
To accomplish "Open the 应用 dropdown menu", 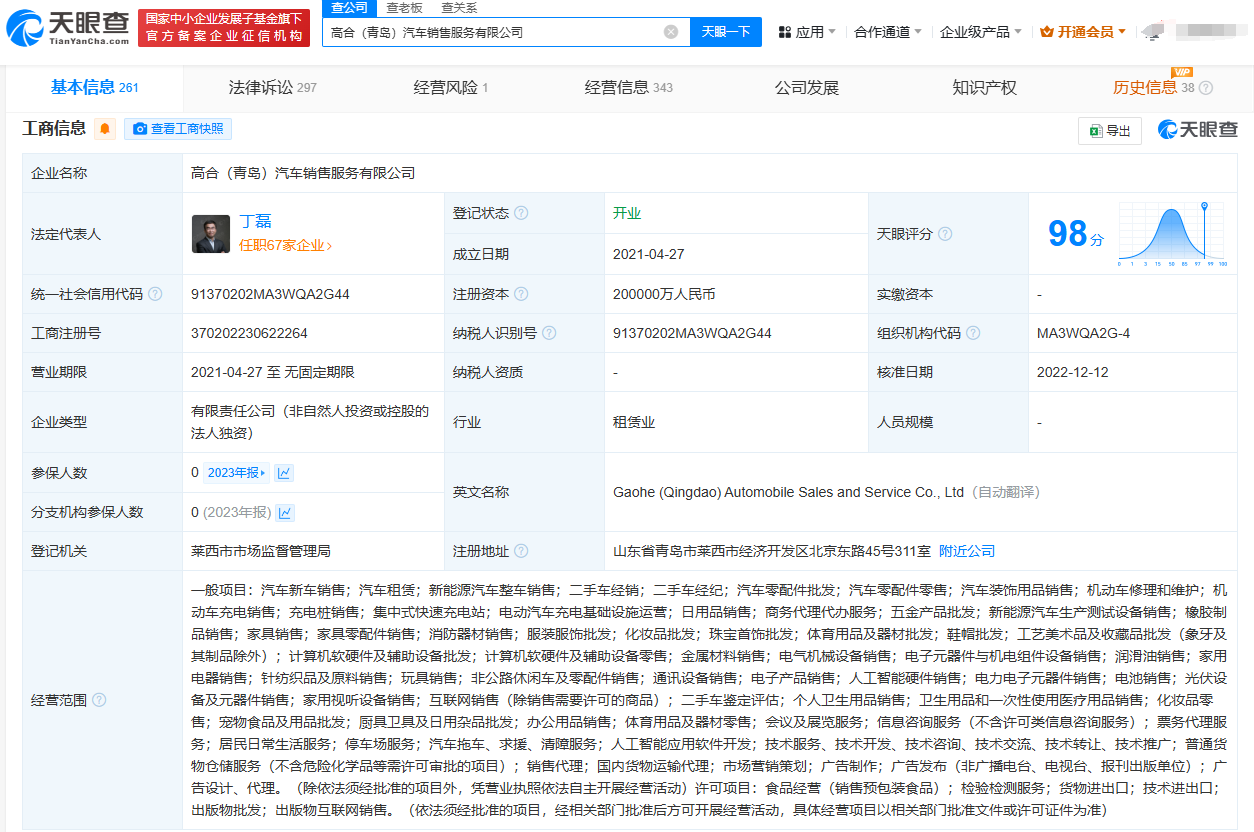I will [807, 32].
